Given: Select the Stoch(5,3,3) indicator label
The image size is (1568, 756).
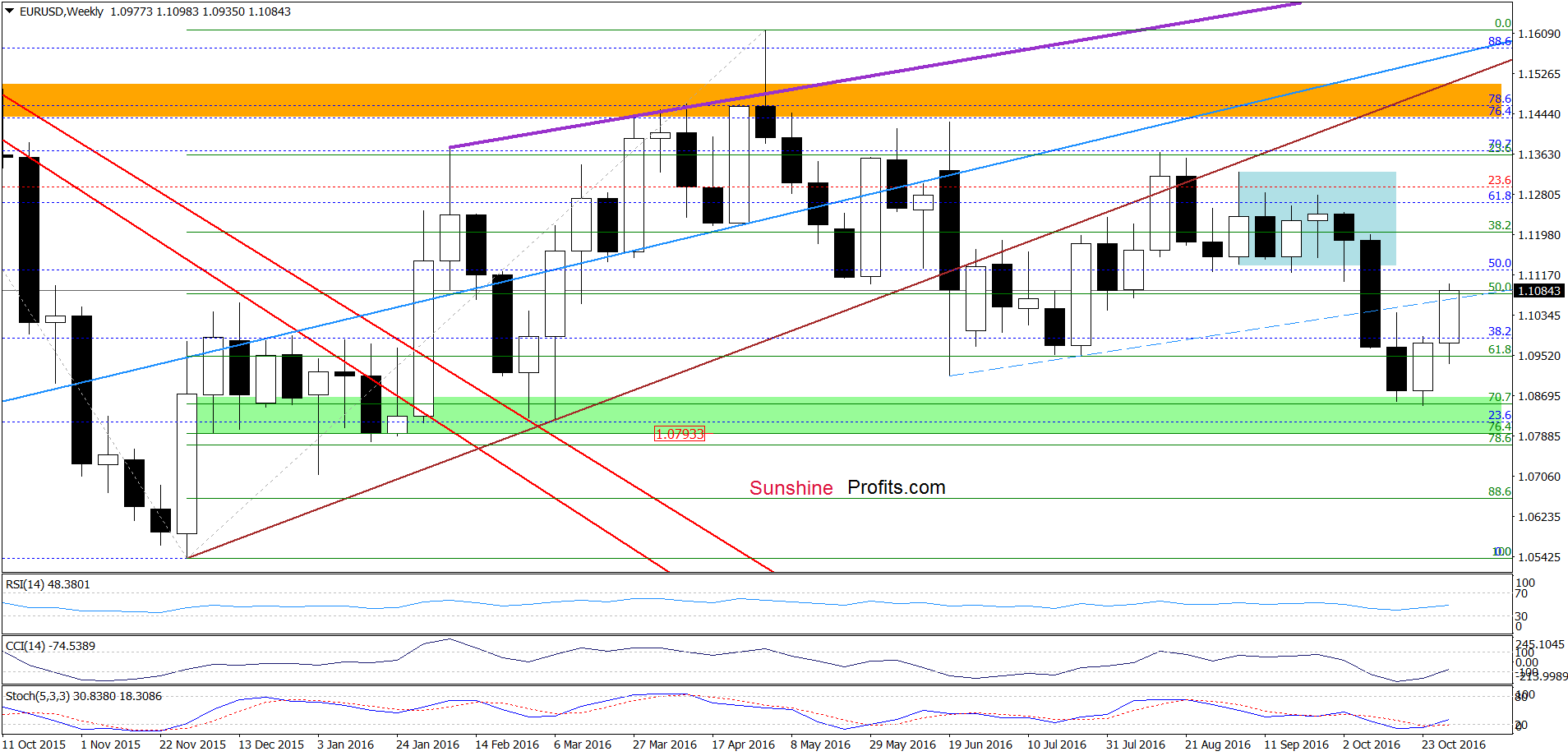Looking at the screenshot, I should coord(84,696).
